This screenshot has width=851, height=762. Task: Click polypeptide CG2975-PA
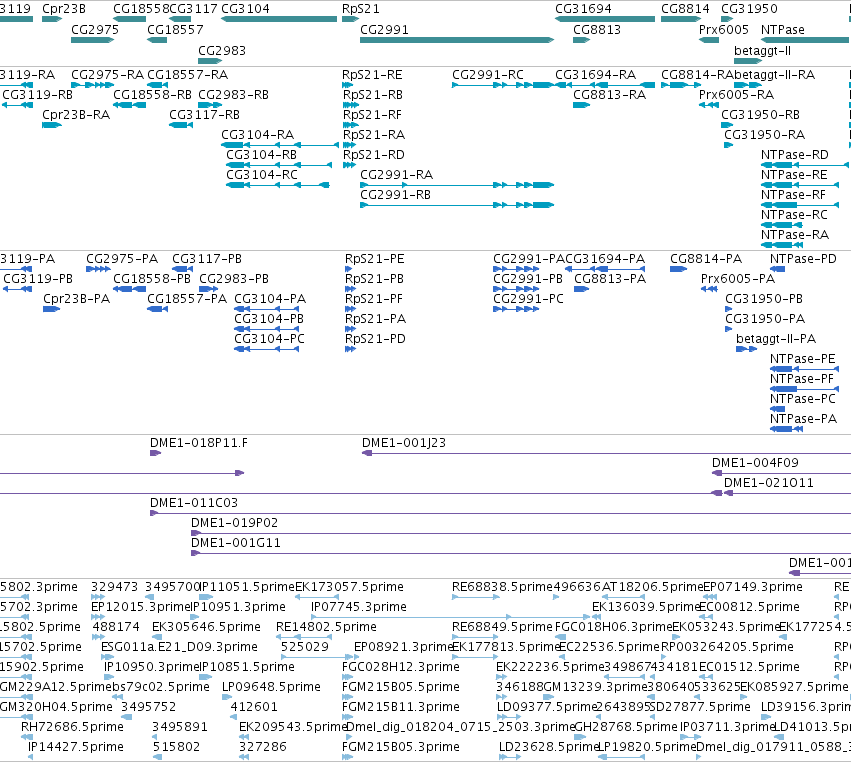pos(98,269)
